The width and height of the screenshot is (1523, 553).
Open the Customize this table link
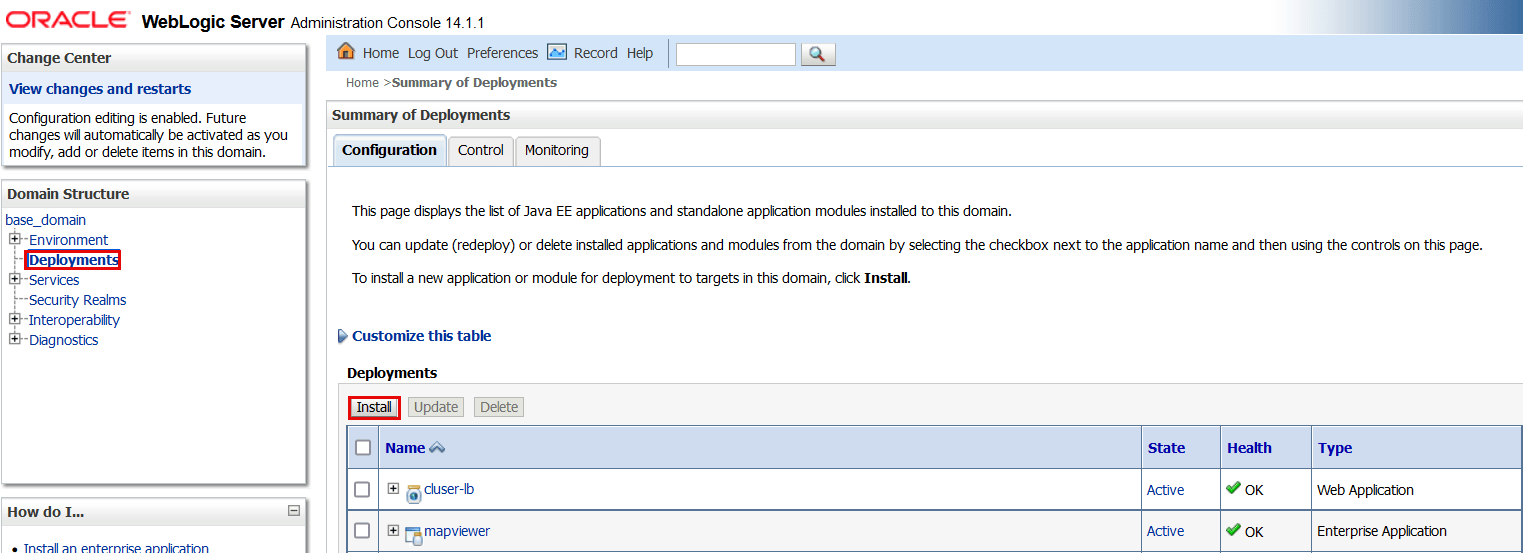pos(422,336)
